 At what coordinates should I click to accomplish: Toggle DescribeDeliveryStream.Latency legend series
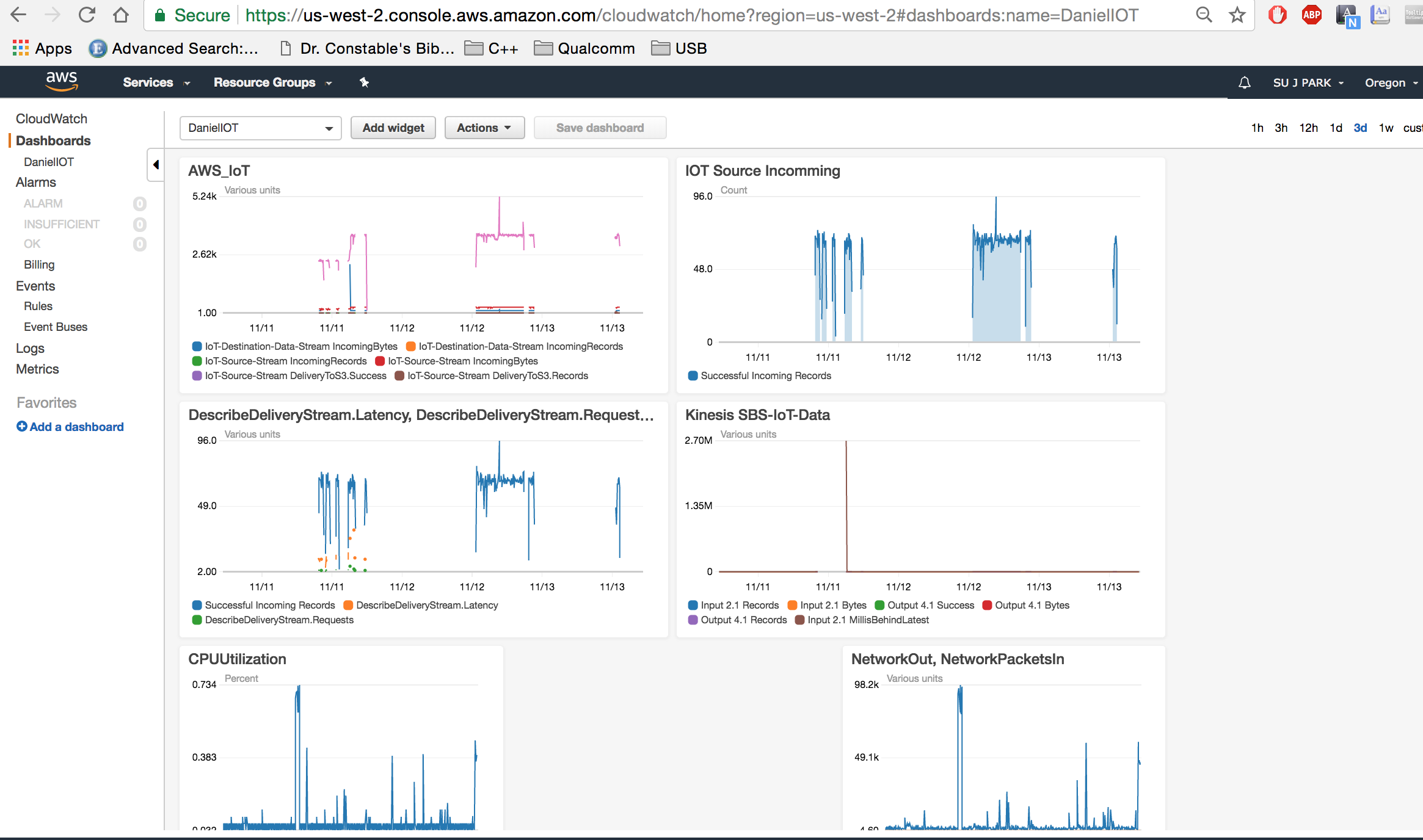pyautogui.click(x=426, y=605)
